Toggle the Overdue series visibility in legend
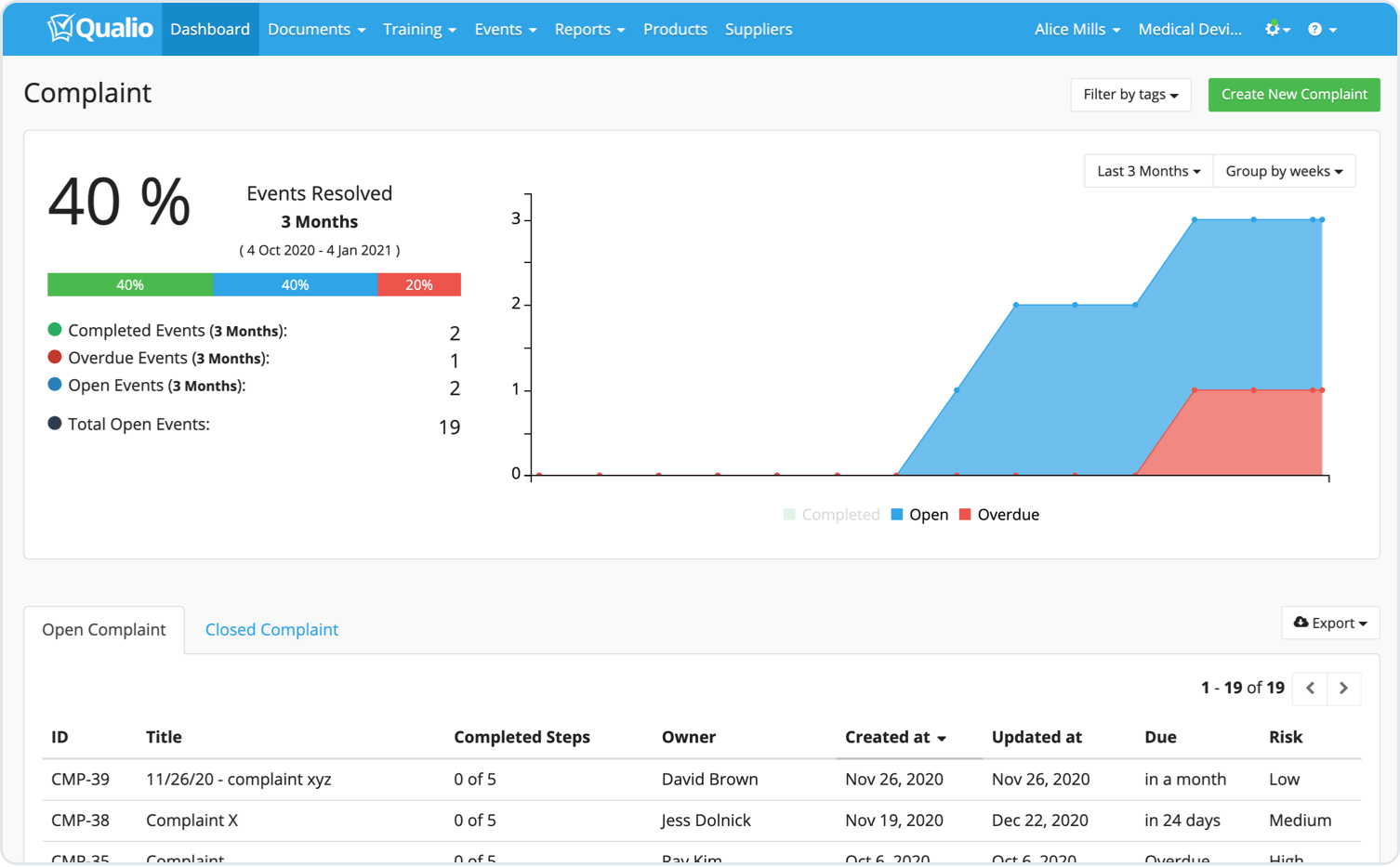The image size is (1400, 867). 998,514
